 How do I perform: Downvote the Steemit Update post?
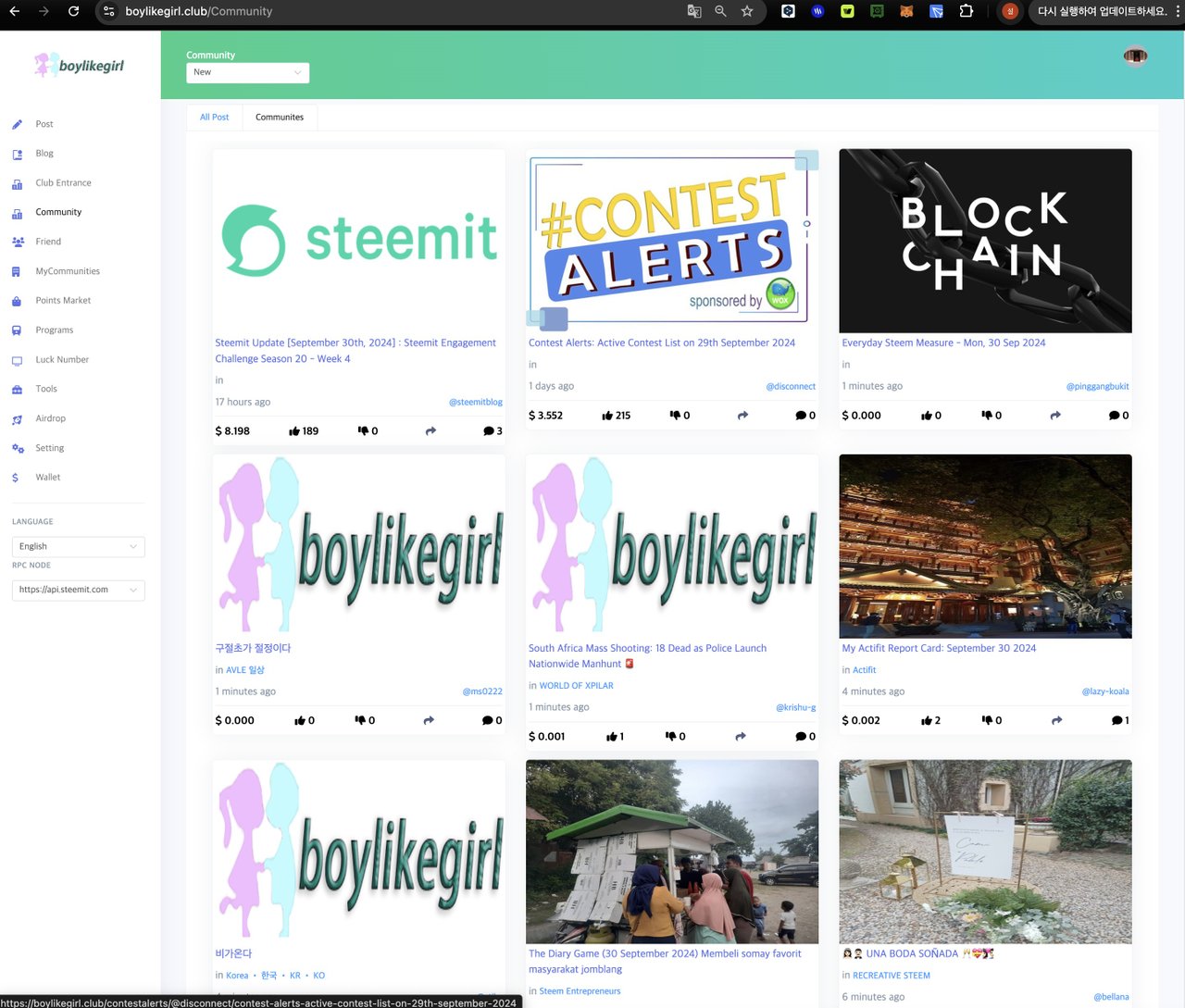pyautogui.click(x=363, y=431)
